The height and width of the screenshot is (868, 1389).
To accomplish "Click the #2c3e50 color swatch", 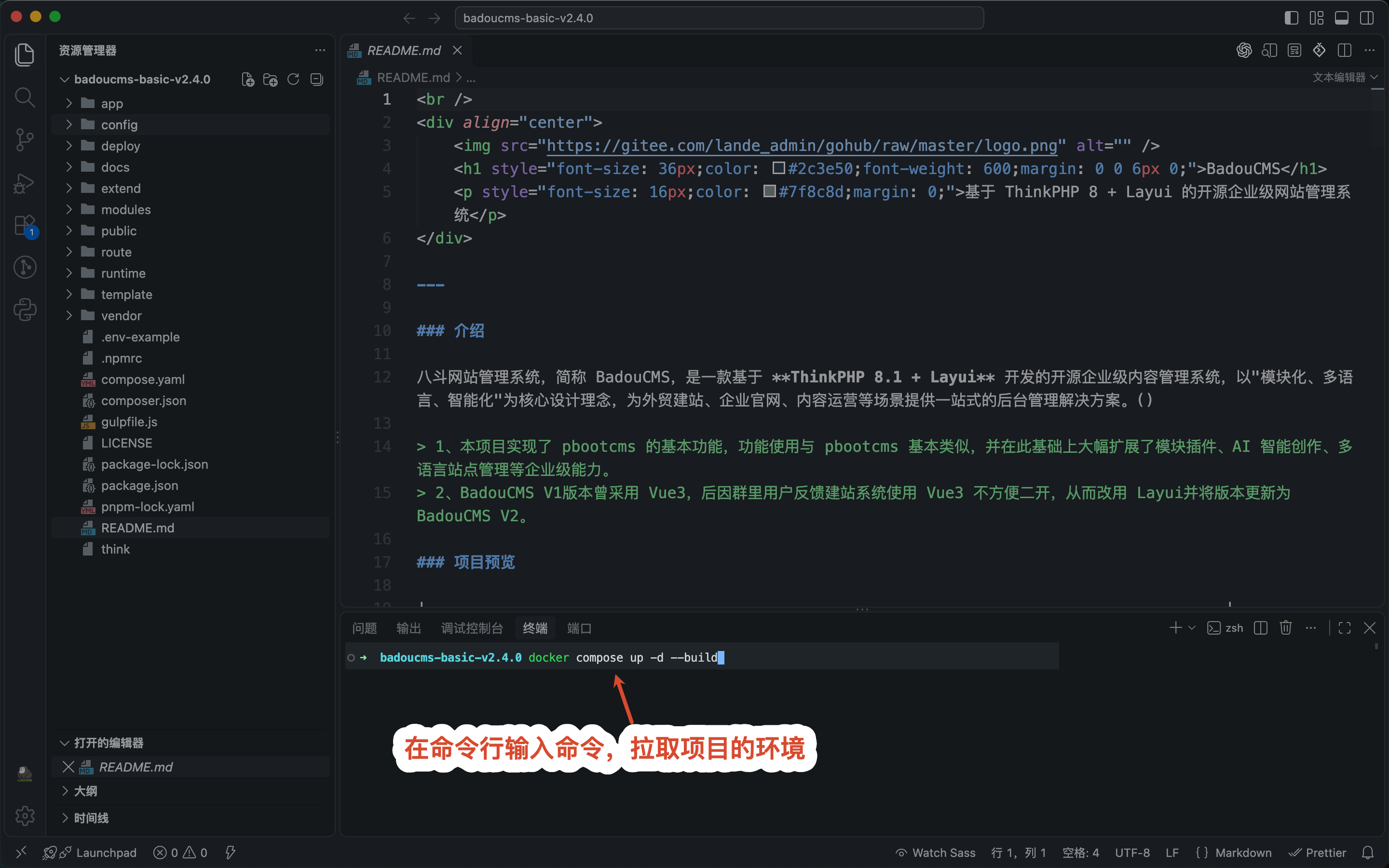I will pos(778,168).
